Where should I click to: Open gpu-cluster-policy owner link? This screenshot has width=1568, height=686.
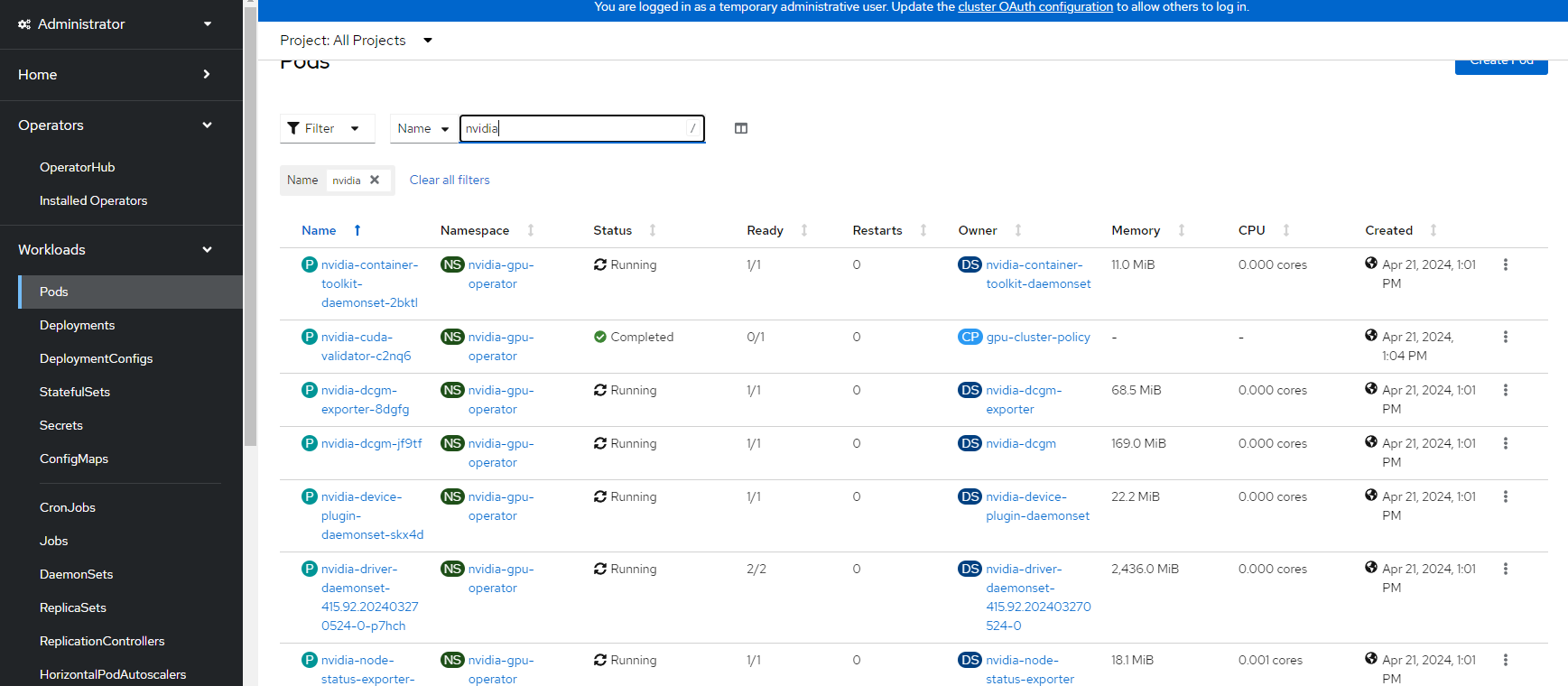click(1038, 337)
